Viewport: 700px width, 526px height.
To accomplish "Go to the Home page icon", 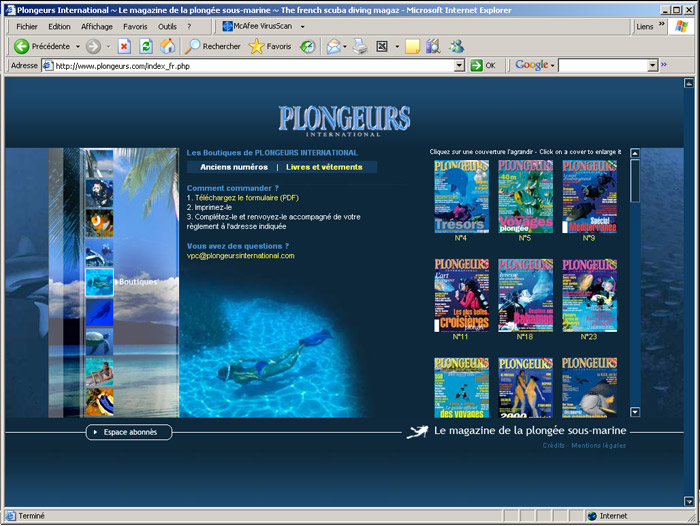I will coord(167,46).
